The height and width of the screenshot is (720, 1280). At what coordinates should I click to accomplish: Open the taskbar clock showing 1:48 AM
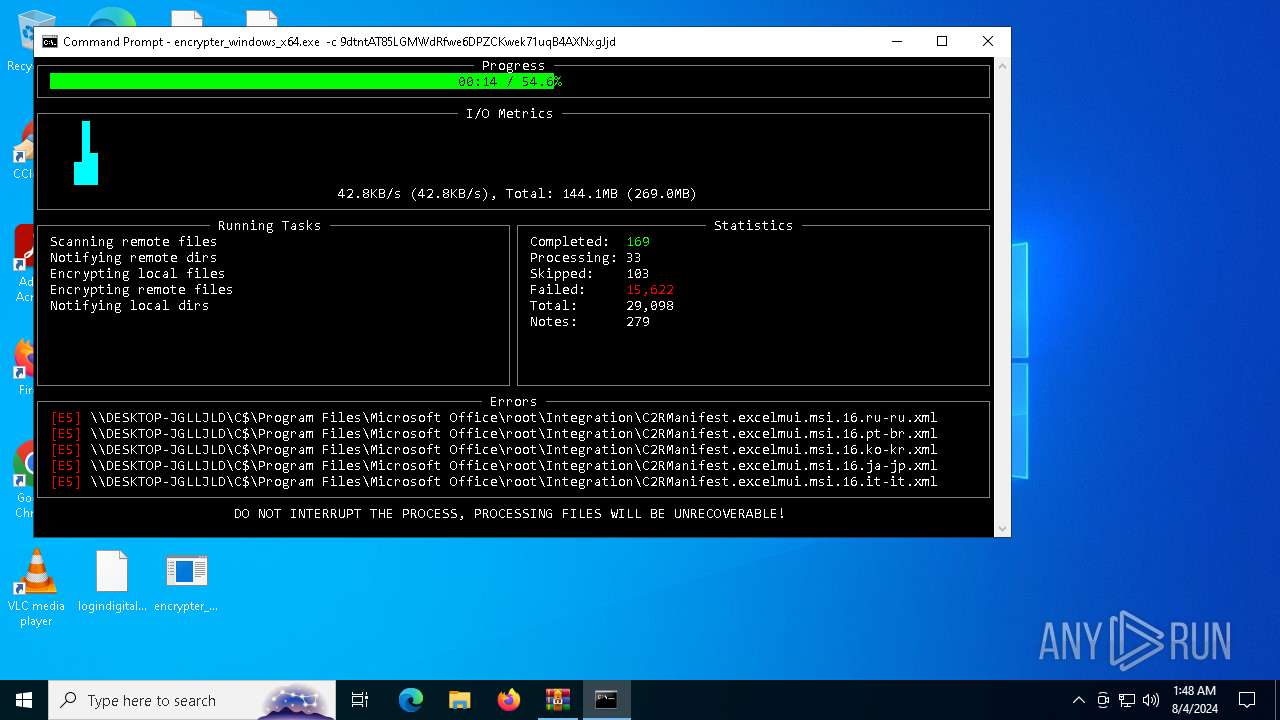(1194, 700)
